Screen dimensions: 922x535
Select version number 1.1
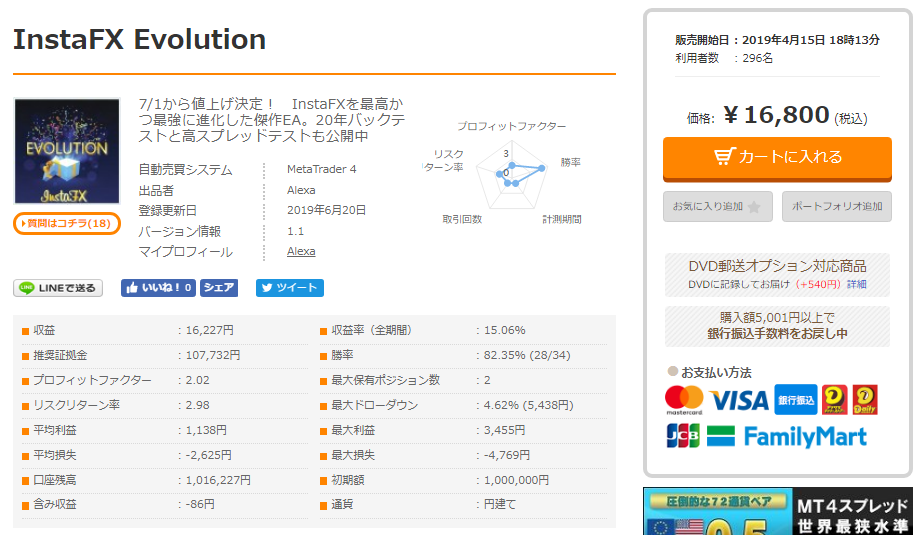[x=295, y=231]
